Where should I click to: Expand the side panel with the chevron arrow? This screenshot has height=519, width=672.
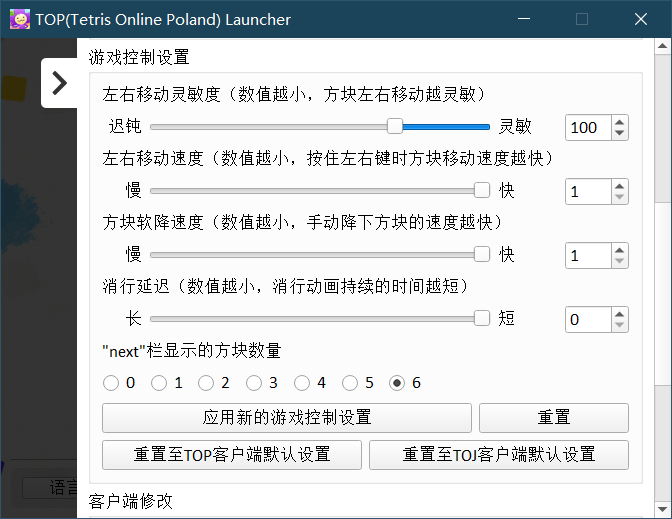(x=59, y=83)
